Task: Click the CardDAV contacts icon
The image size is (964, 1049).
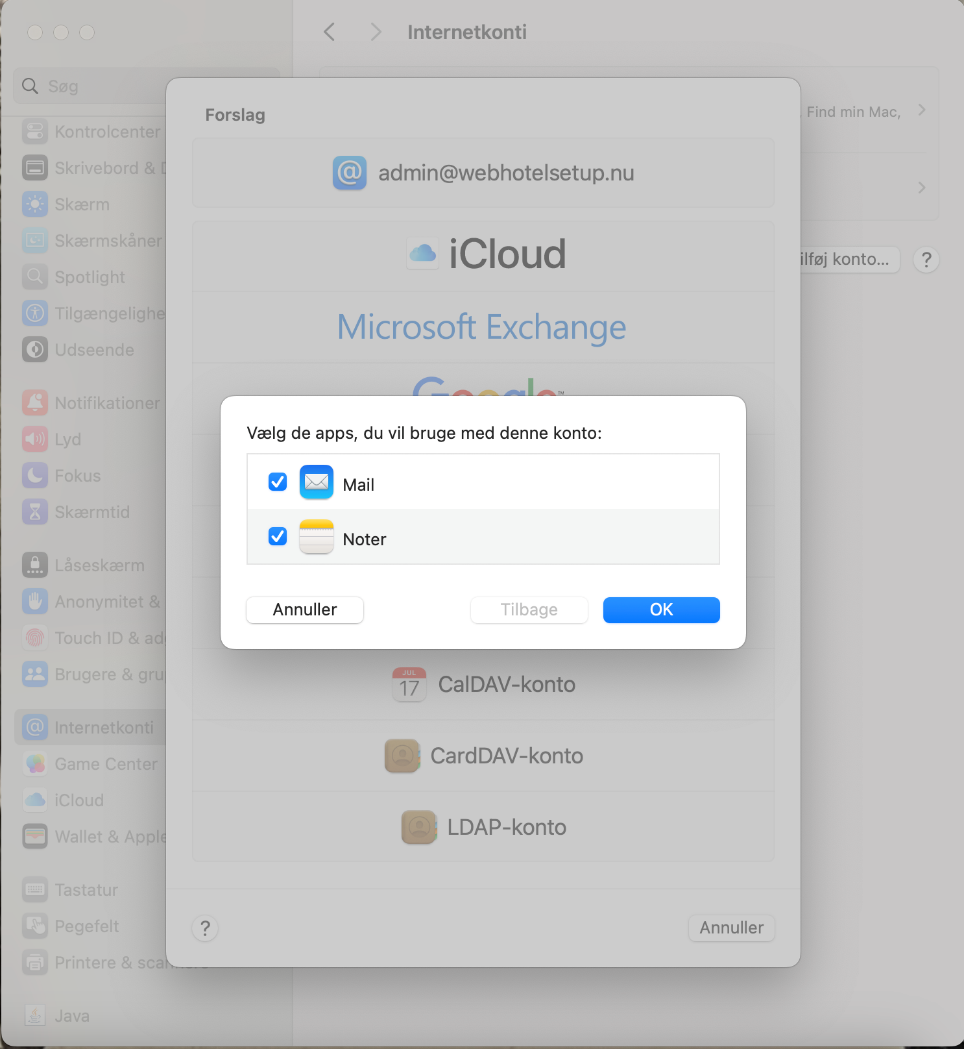Action: [x=402, y=756]
